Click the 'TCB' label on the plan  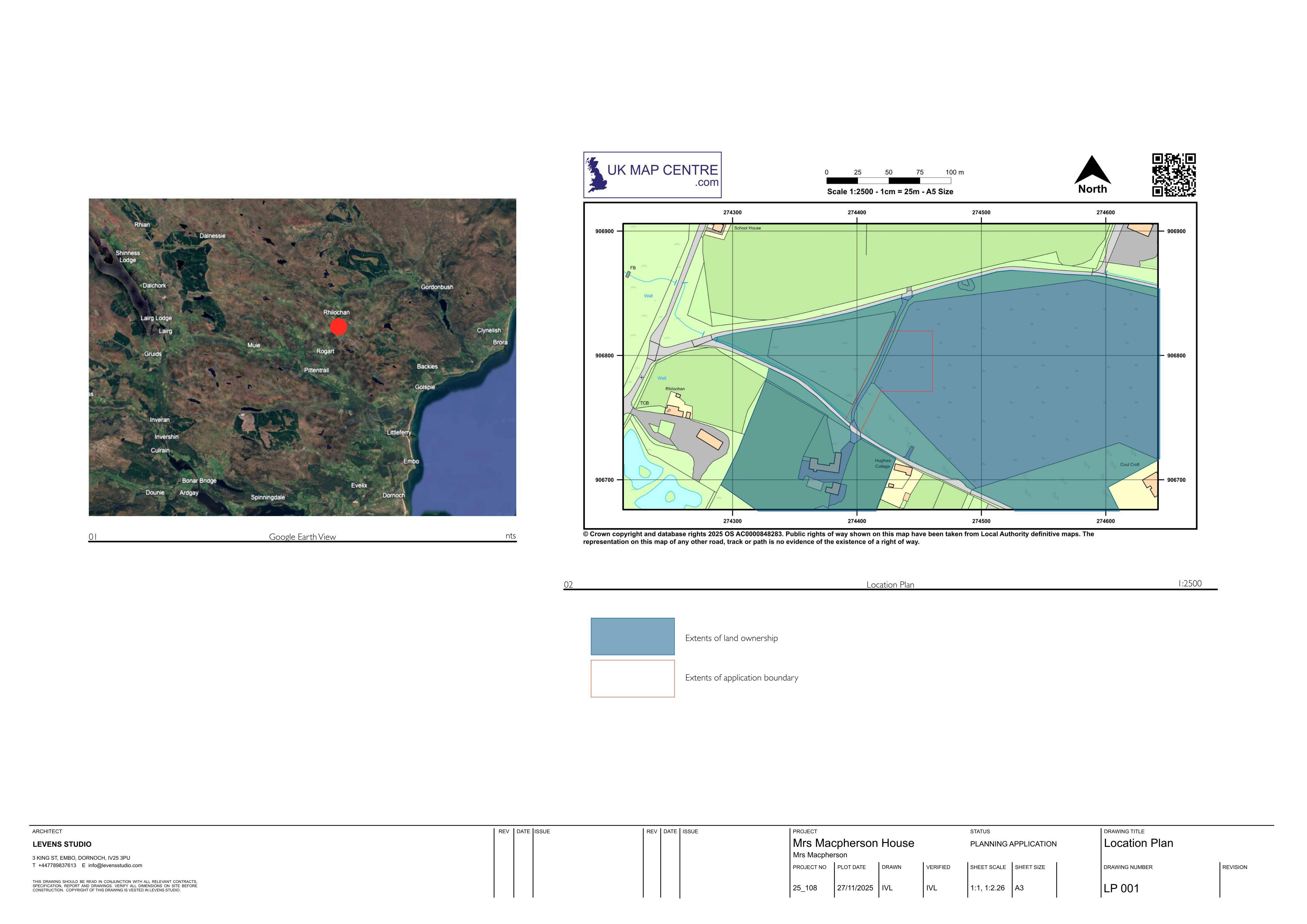[644, 403]
